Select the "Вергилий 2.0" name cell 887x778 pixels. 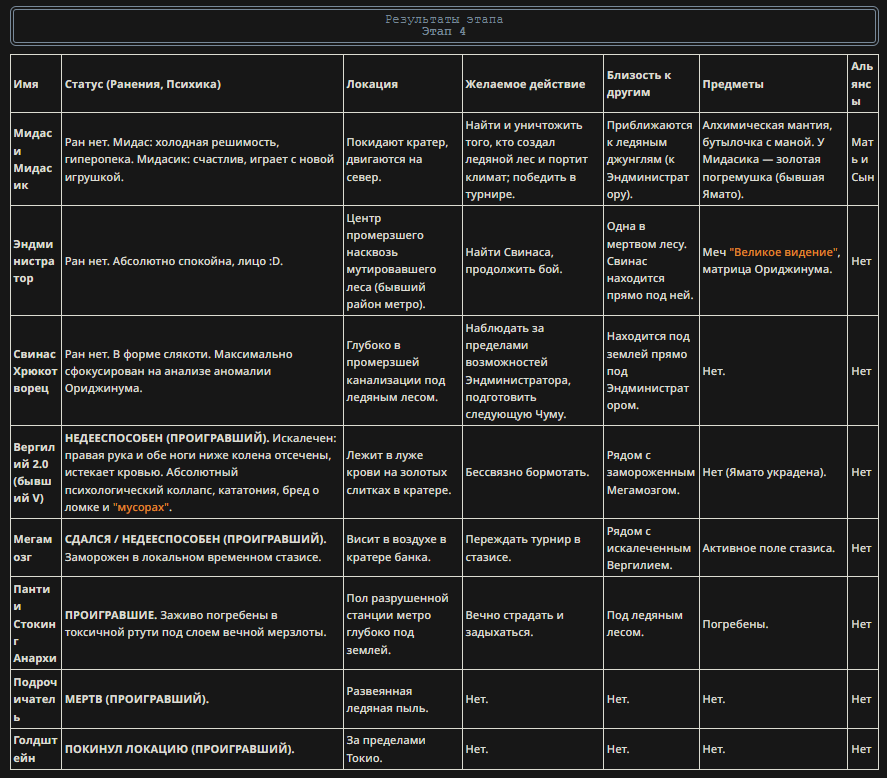35,472
